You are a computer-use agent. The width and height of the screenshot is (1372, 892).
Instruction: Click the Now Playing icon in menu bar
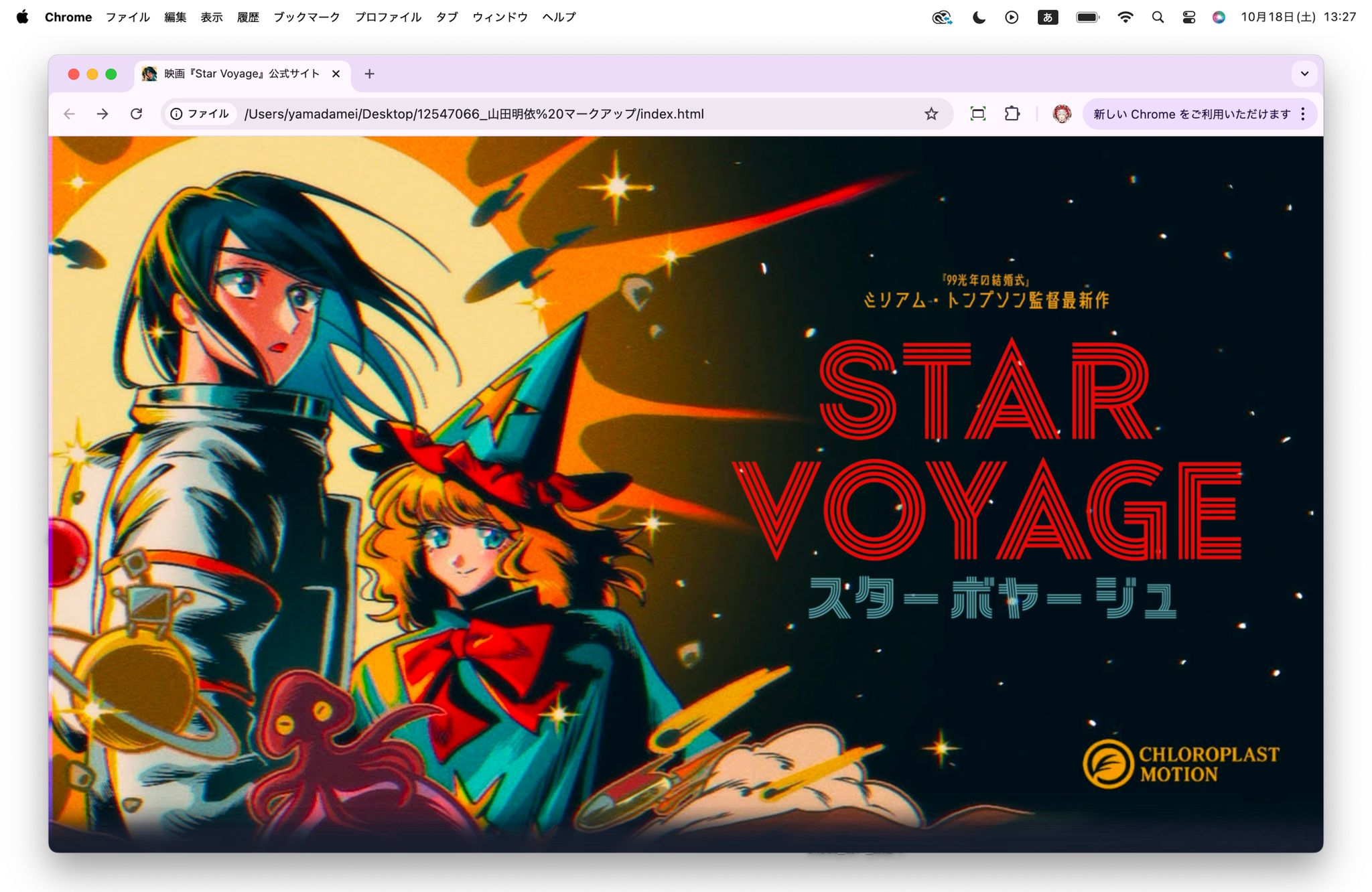point(1012,17)
